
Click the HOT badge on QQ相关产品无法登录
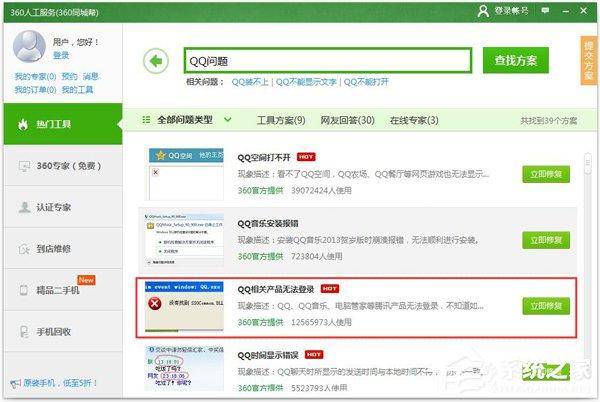point(329,289)
